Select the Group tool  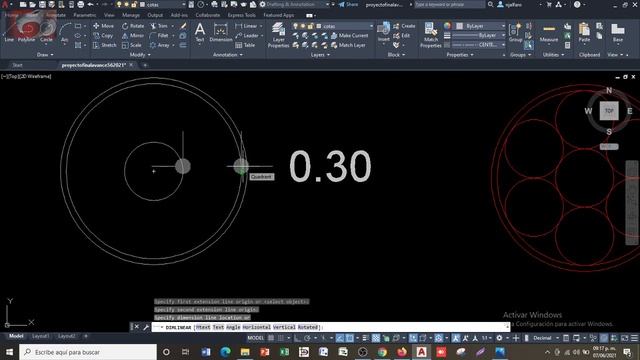516,33
